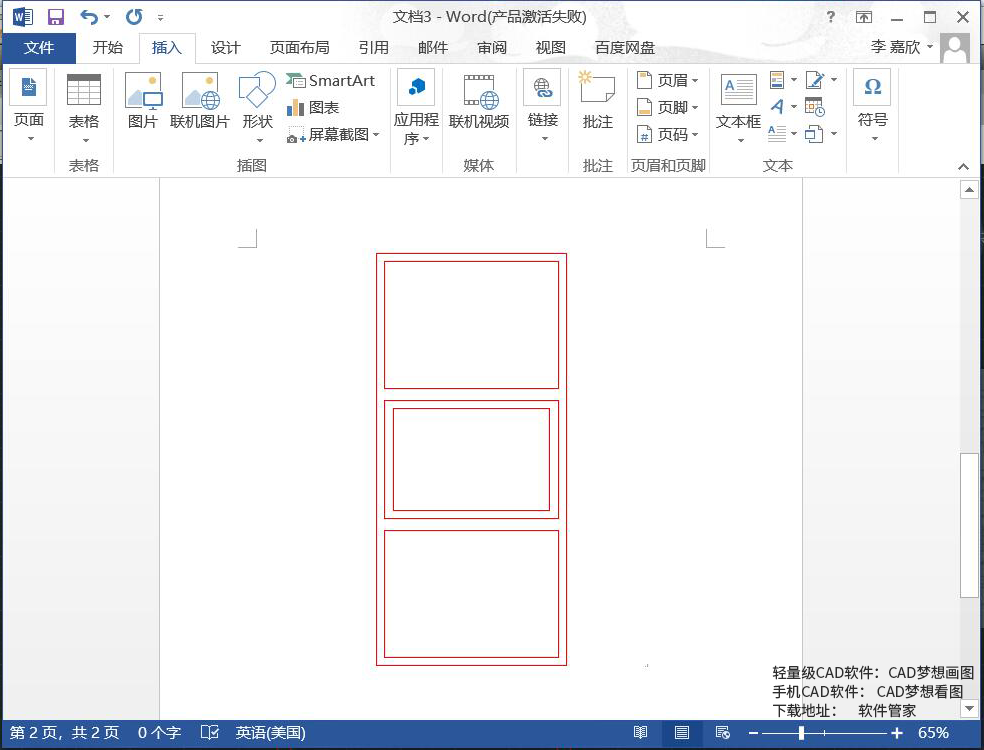This screenshot has width=984, height=750.
Task: Insert a text box with 文本框
Action: [739, 108]
